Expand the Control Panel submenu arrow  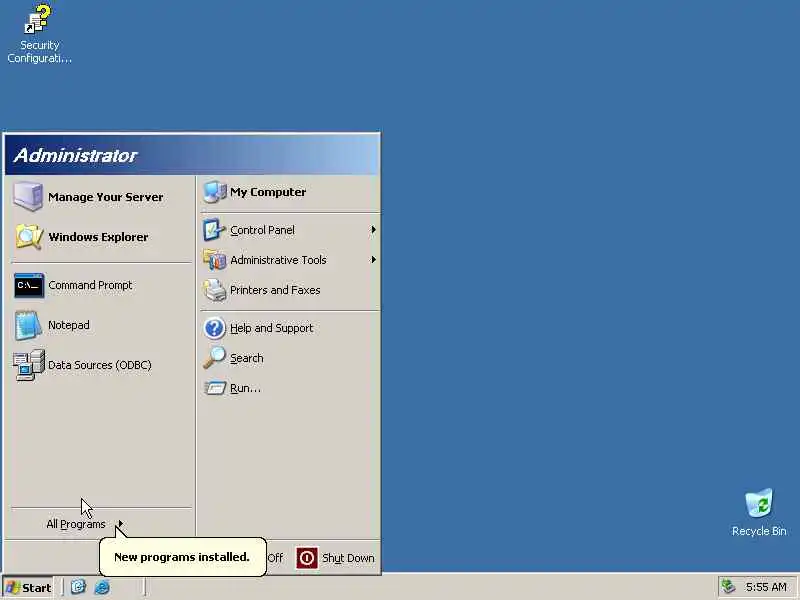373,230
